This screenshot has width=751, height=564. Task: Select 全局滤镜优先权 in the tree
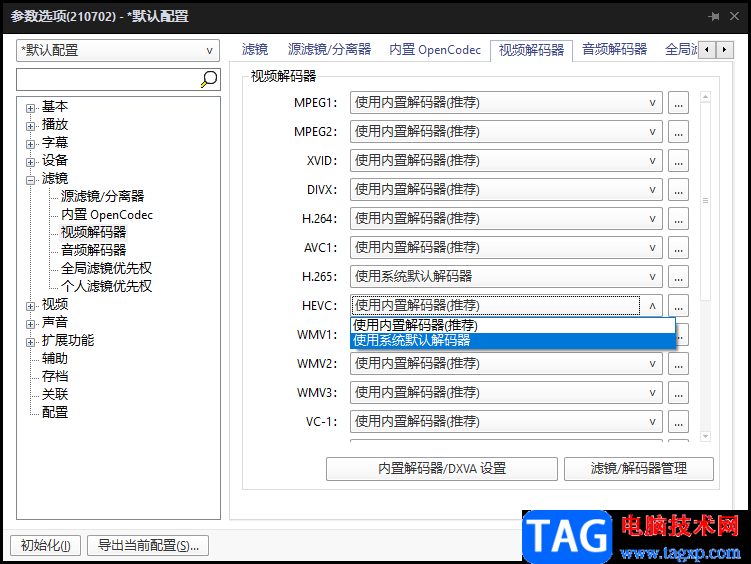click(x=106, y=268)
